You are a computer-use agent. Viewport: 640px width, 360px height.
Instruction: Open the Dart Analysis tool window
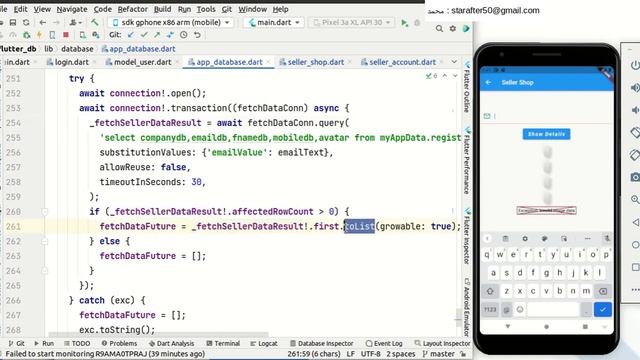[171, 344]
